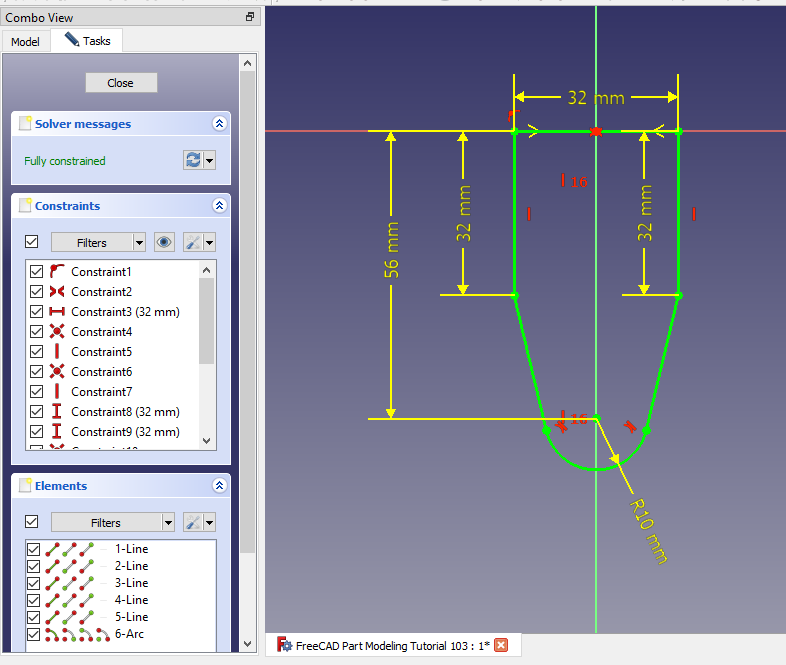This screenshot has width=786, height=665.
Task: Select the FreeCAD Part Modeling Tutorial document tab
Action: [x=383, y=645]
